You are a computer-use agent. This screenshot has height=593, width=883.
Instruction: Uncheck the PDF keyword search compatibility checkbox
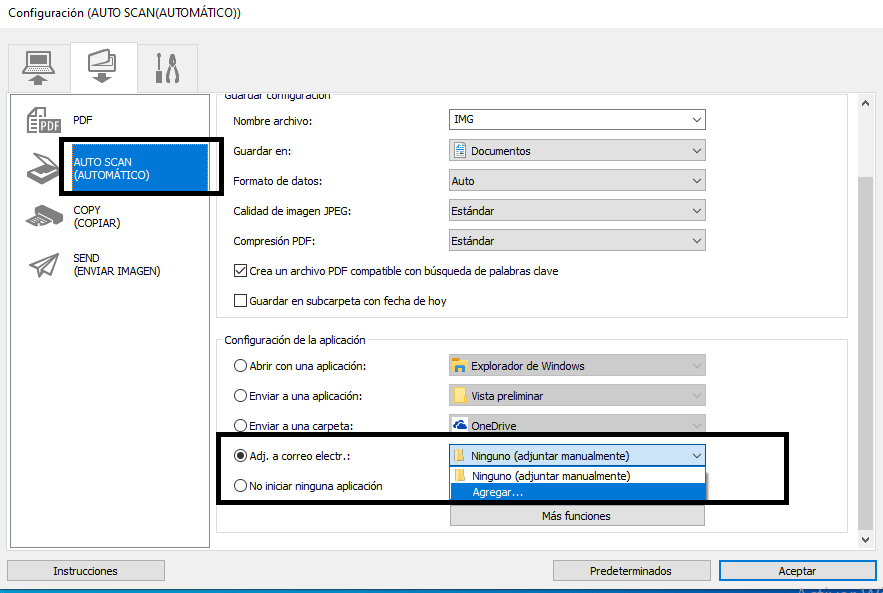[240, 271]
